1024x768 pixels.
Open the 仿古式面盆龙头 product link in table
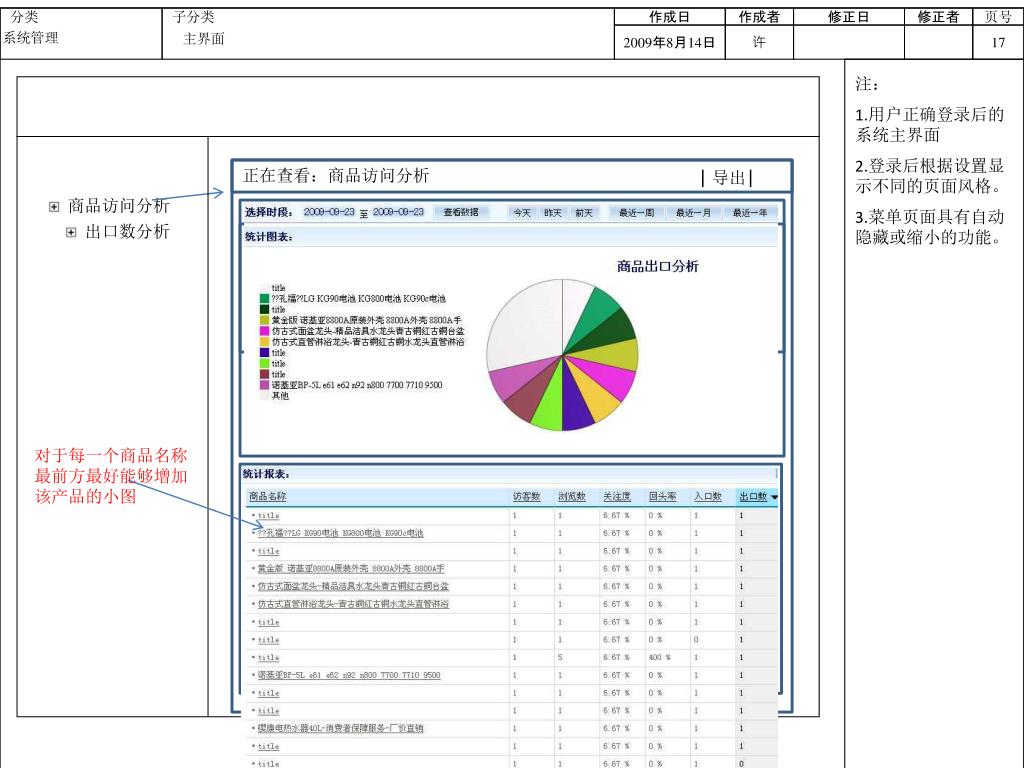[x=353, y=586]
